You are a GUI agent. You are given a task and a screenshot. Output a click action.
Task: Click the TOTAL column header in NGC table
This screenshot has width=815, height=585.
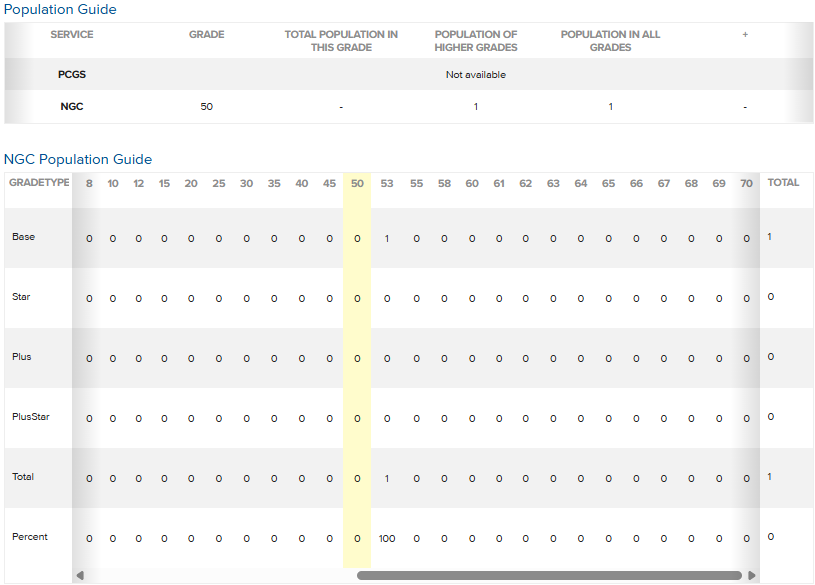click(783, 183)
